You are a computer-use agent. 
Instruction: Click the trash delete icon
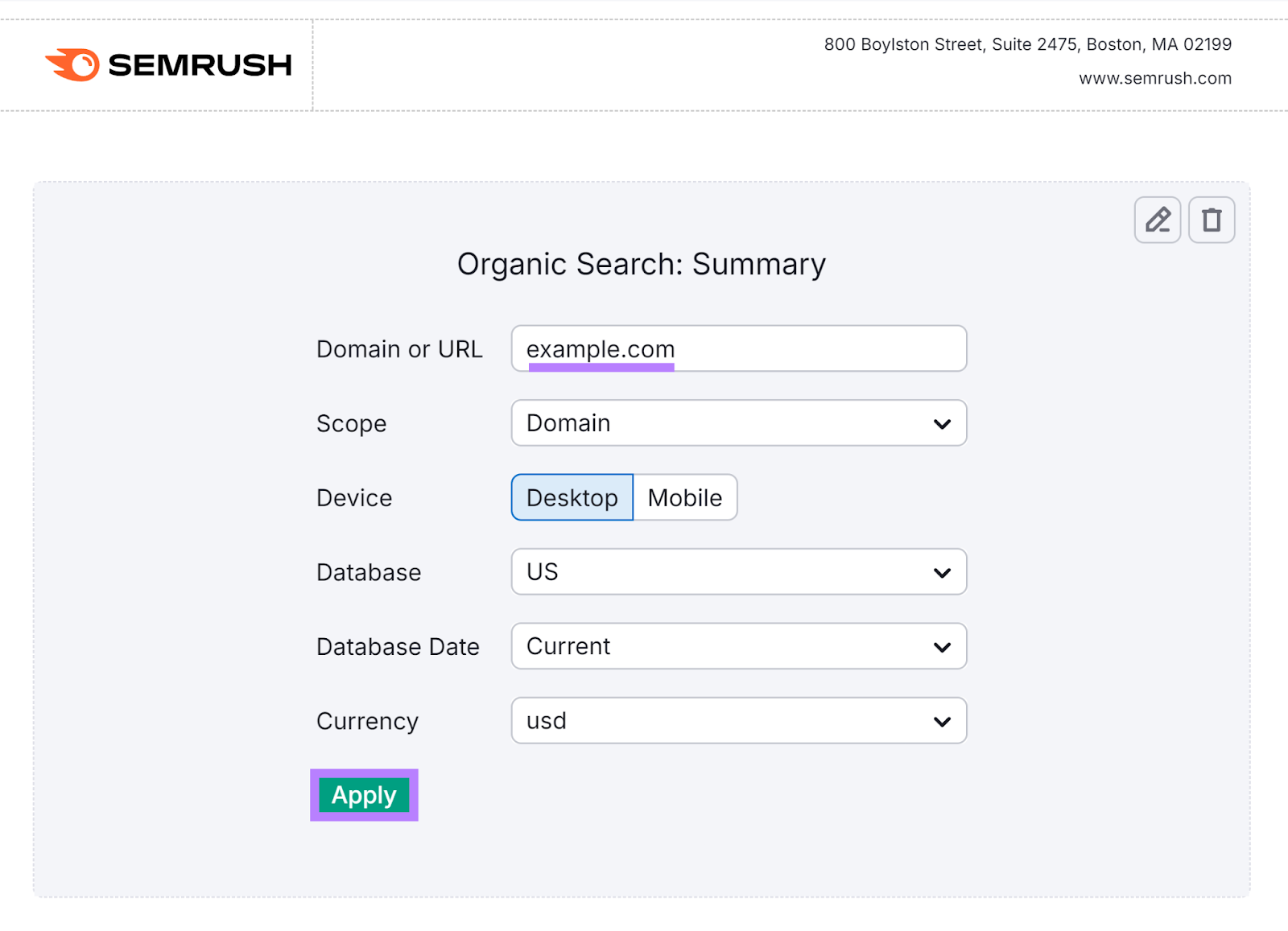tap(1211, 220)
